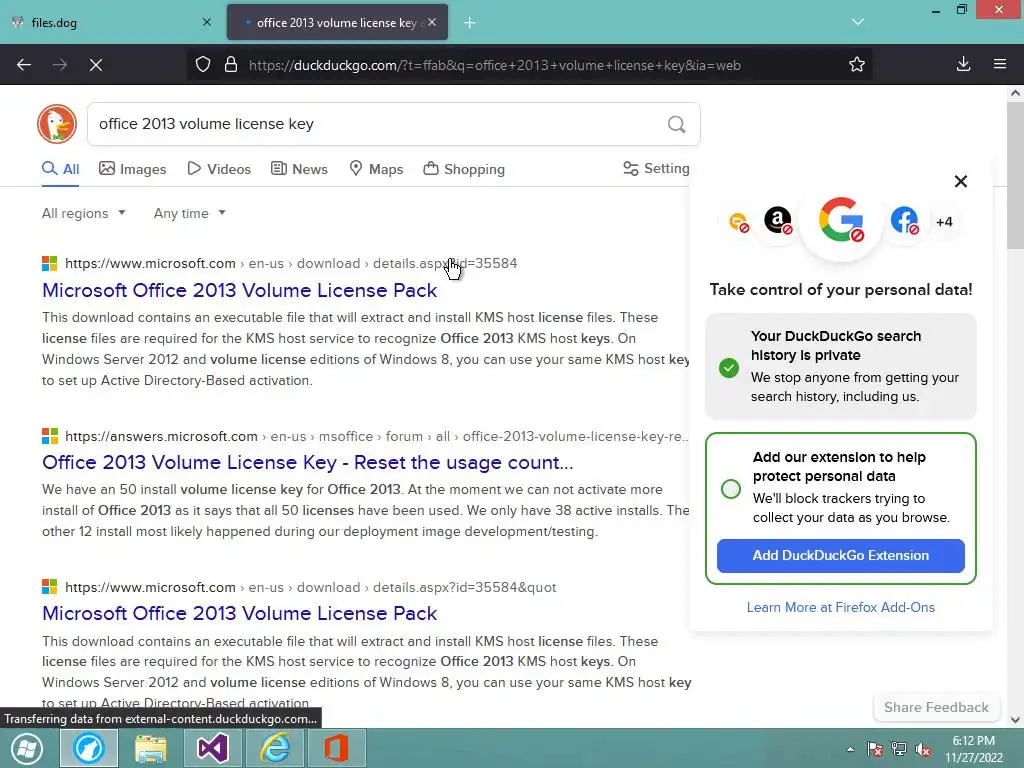Click the files.dog tab title
Image resolution: width=1024 pixels, height=768 pixels.
[x=54, y=22]
